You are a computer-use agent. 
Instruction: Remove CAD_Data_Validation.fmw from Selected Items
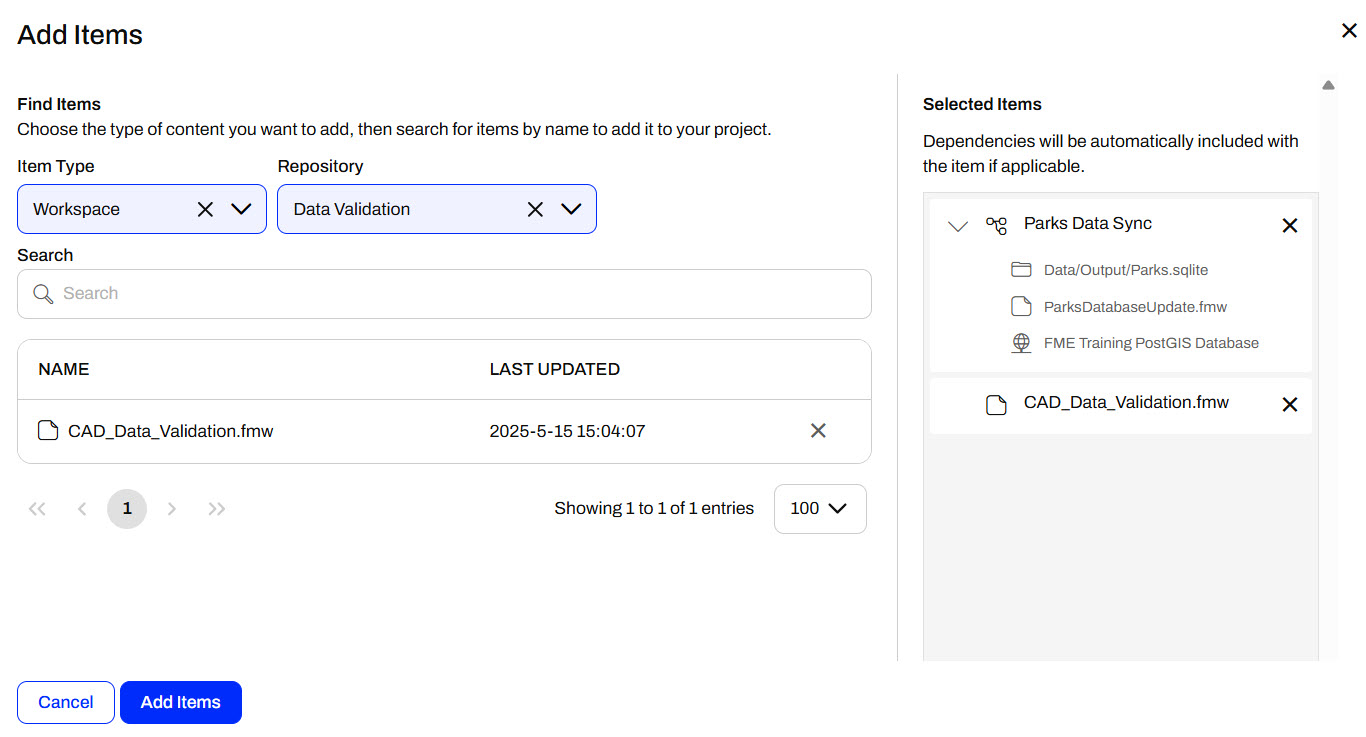[1290, 405]
